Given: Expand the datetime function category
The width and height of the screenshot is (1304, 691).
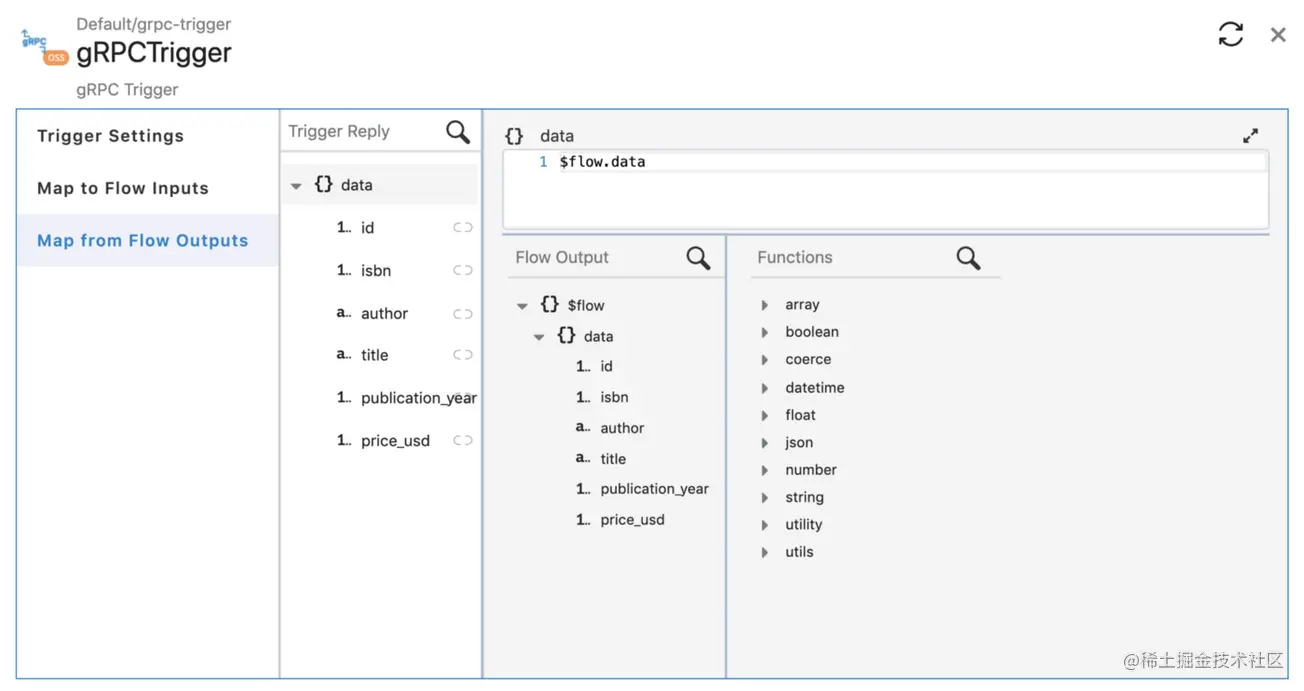Looking at the screenshot, I should (x=765, y=388).
